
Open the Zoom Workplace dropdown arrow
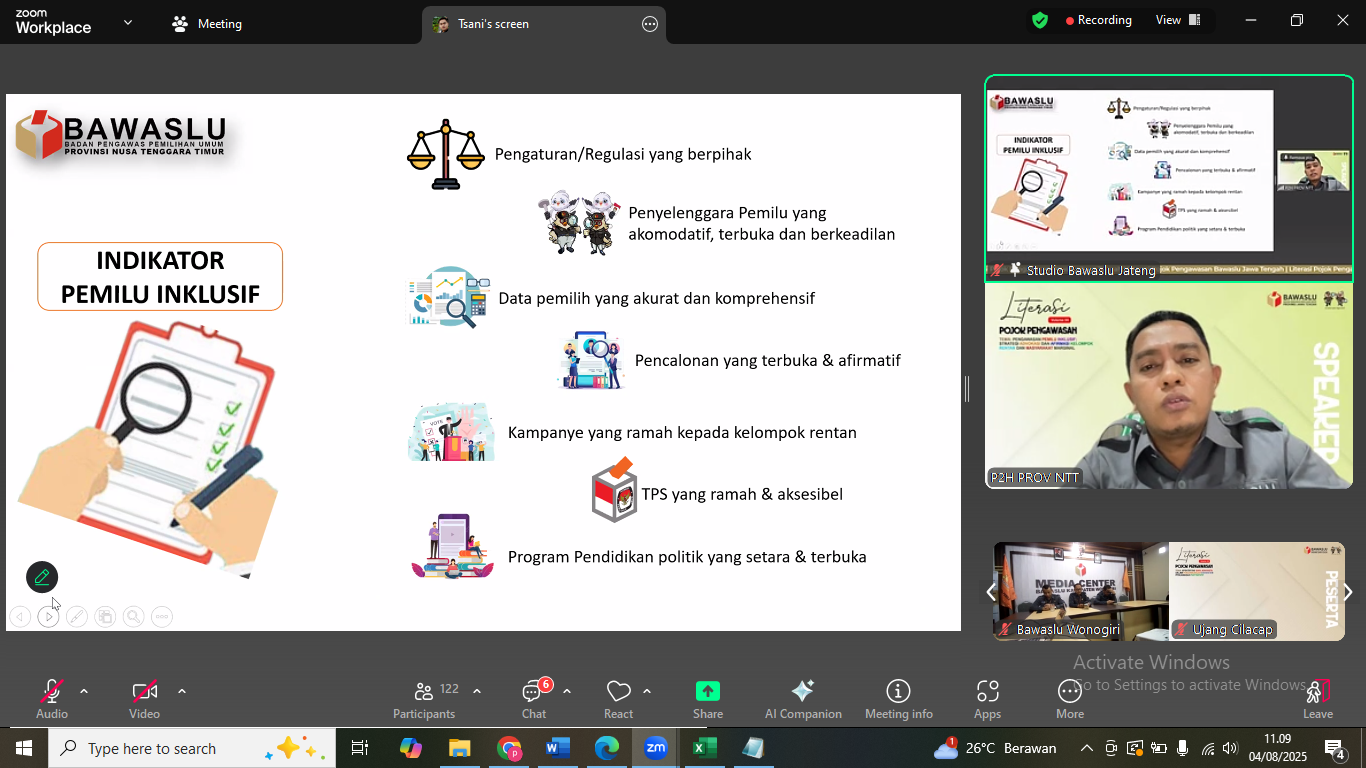pos(127,22)
